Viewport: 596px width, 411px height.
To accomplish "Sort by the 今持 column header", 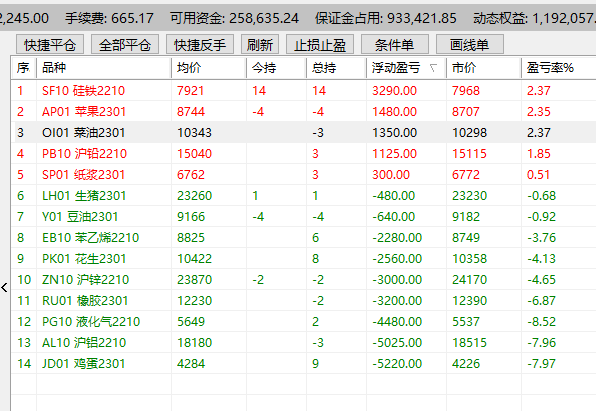I will (276, 68).
